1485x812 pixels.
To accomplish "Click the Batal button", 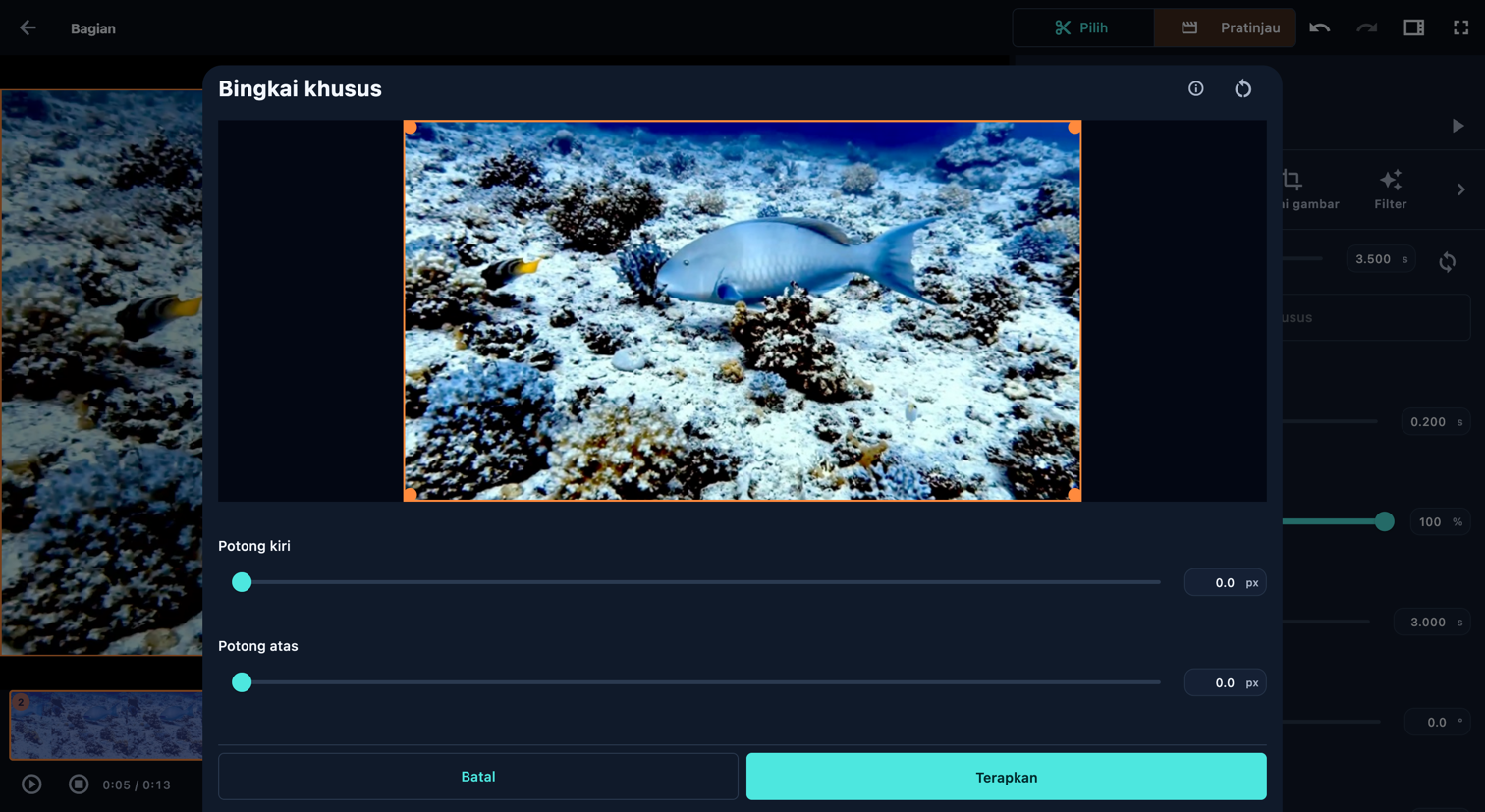I will click(477, 777).
